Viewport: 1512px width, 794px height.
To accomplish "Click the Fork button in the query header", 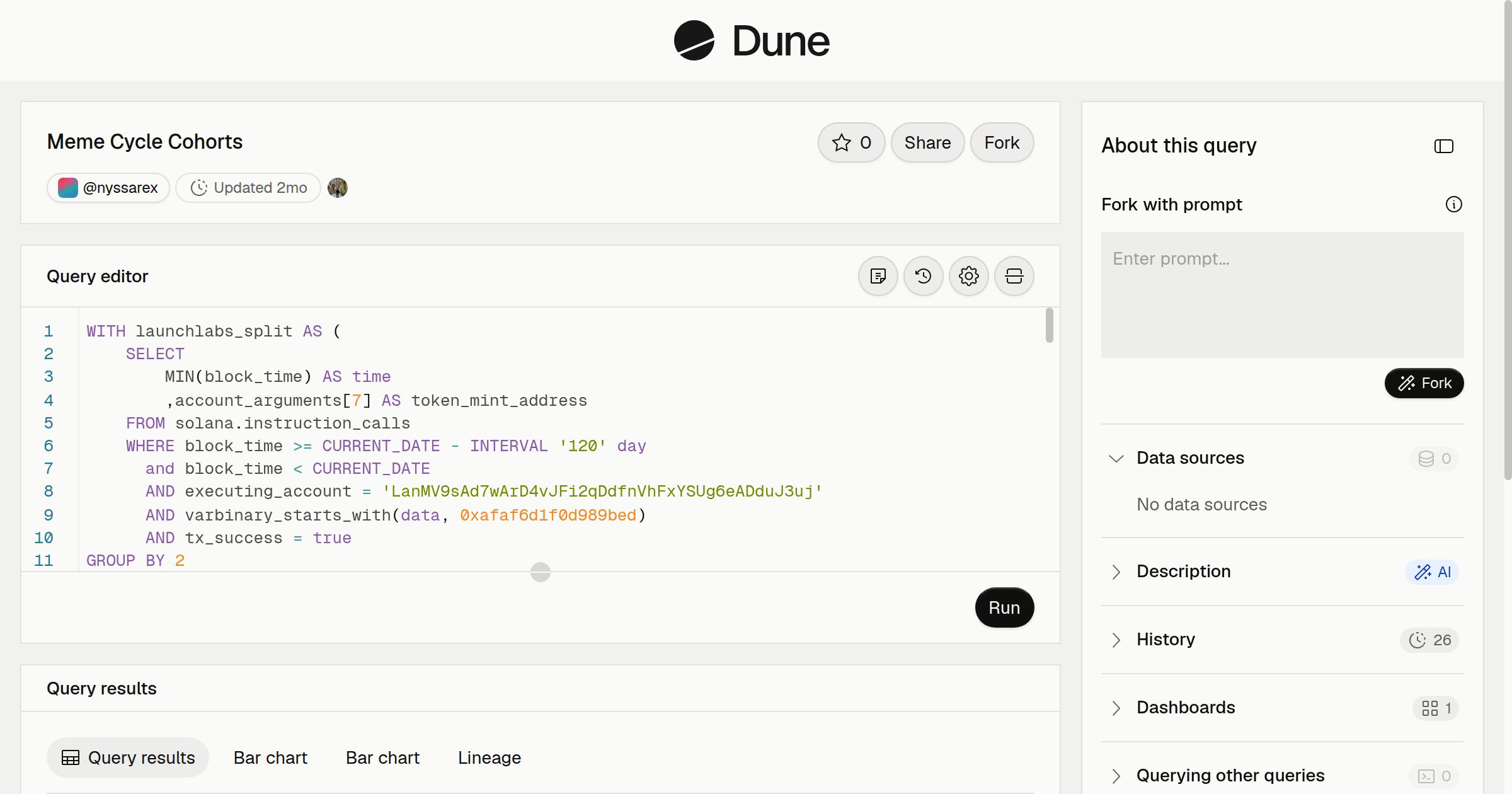I will (1002, 142).
